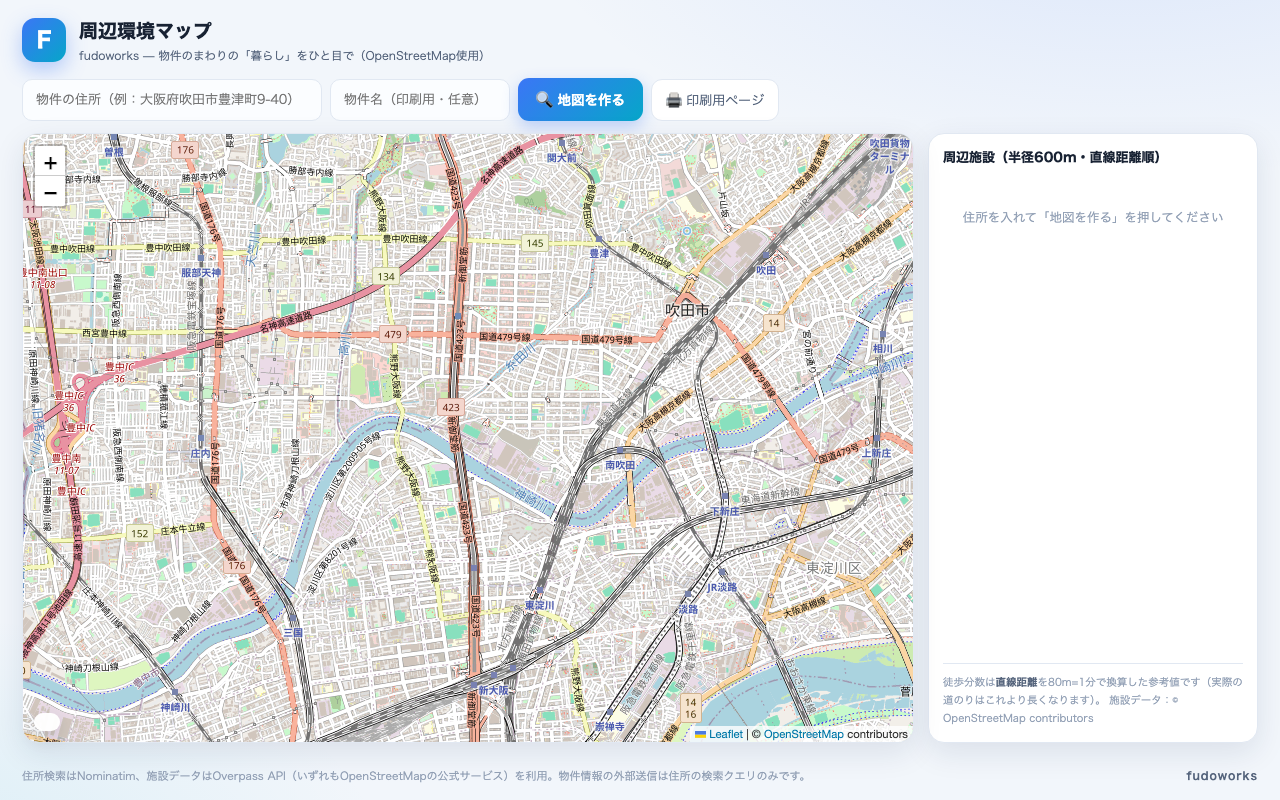This screenshot has height=800, width=1280.
Task: Click route shield 134 on the map
Action: tap(386, 275)
